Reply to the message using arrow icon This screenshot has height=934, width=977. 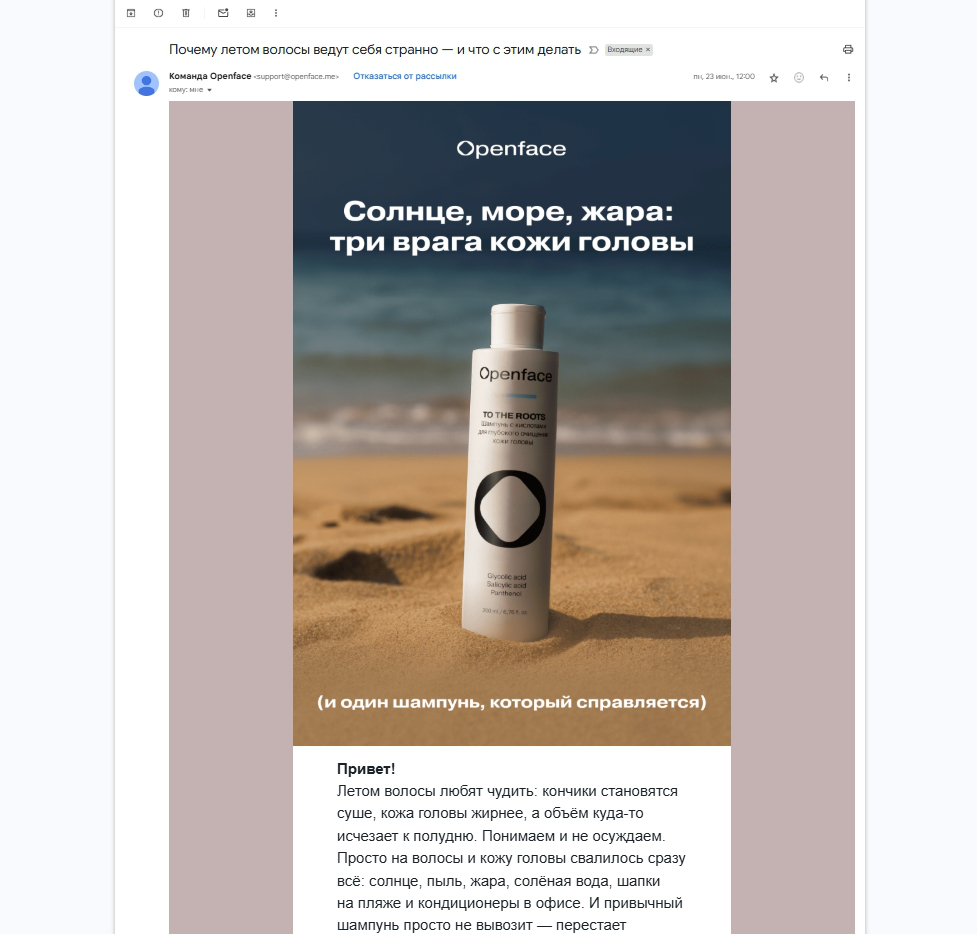[x=824, y=77]
